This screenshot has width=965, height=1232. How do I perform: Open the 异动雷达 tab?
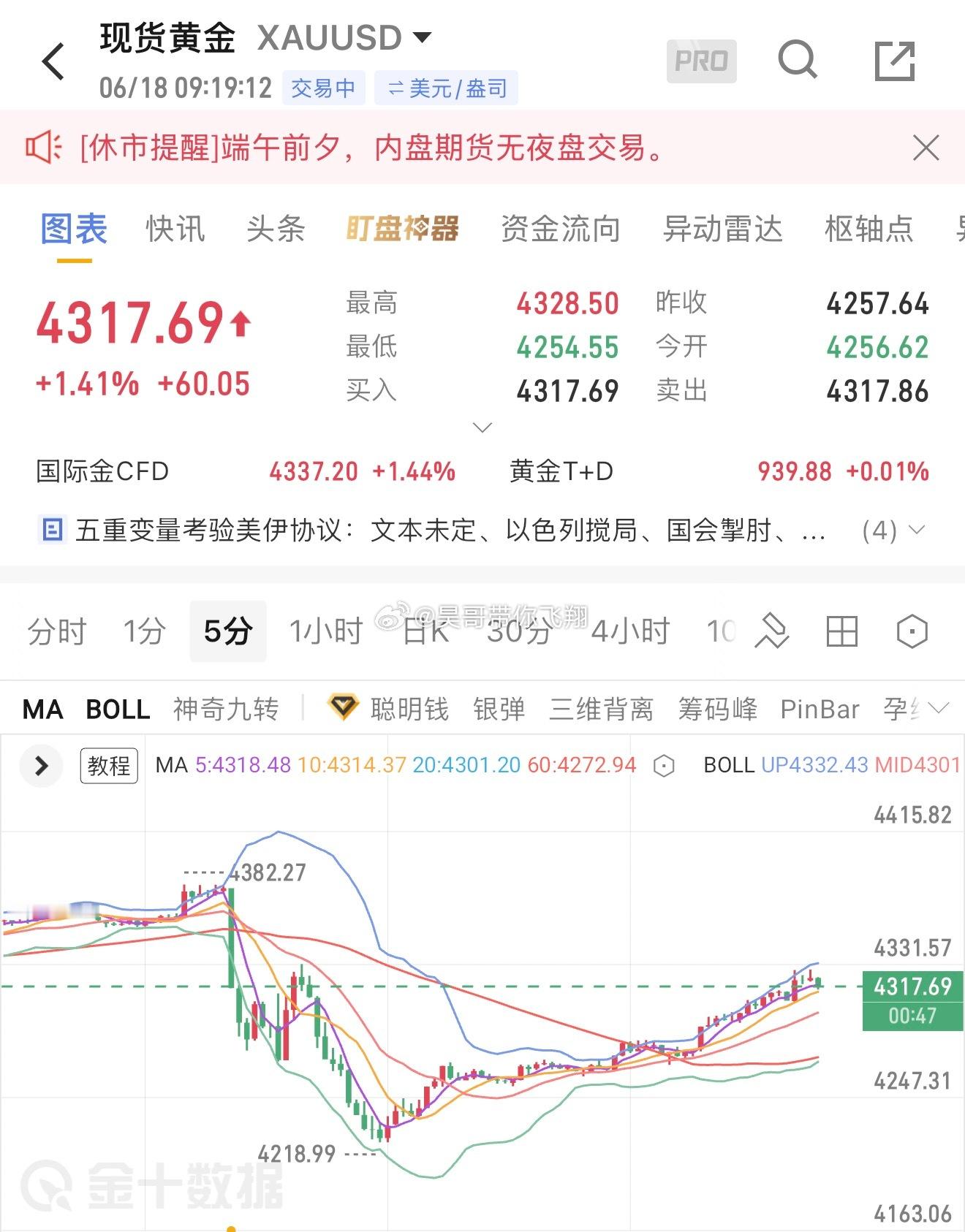point(722,229)
